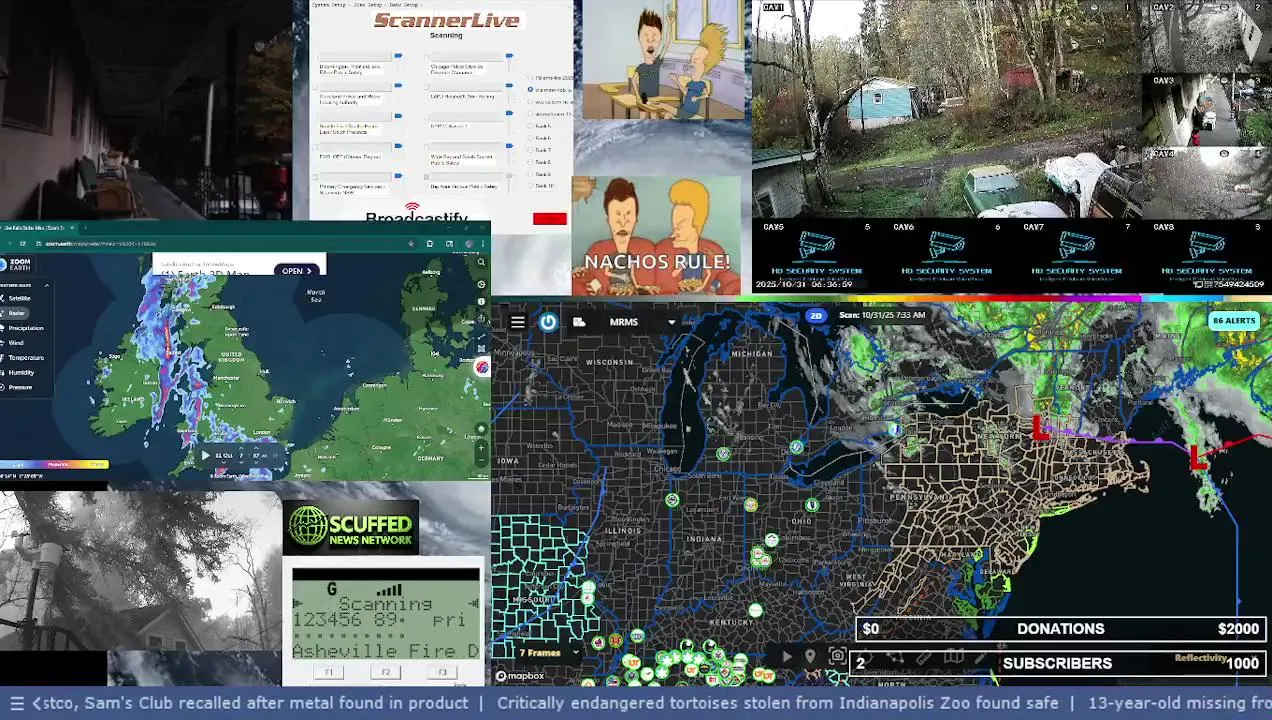Play the Zoom Earth radar animation
This screenshot has height=720, width=1272.
[205, 455]
